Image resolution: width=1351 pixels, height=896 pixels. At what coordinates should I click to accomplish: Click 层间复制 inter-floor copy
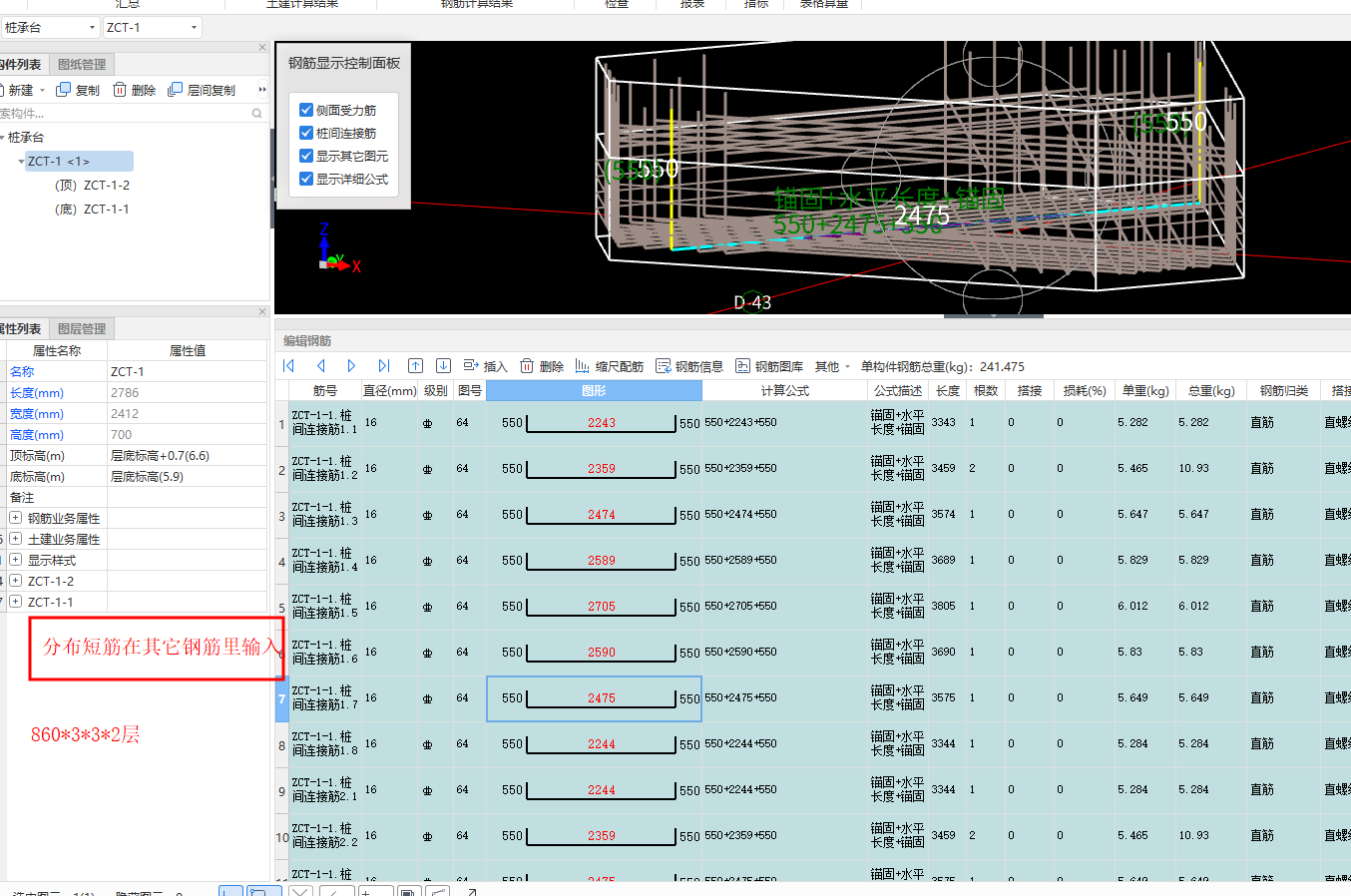[x=202, y=90]
